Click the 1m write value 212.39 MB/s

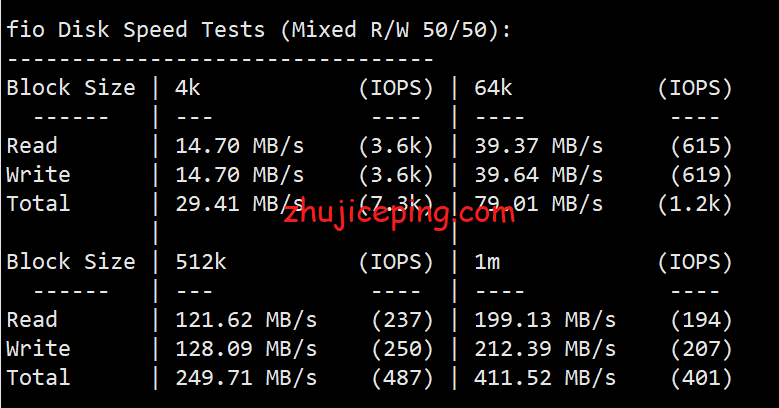tap(545, 349)
